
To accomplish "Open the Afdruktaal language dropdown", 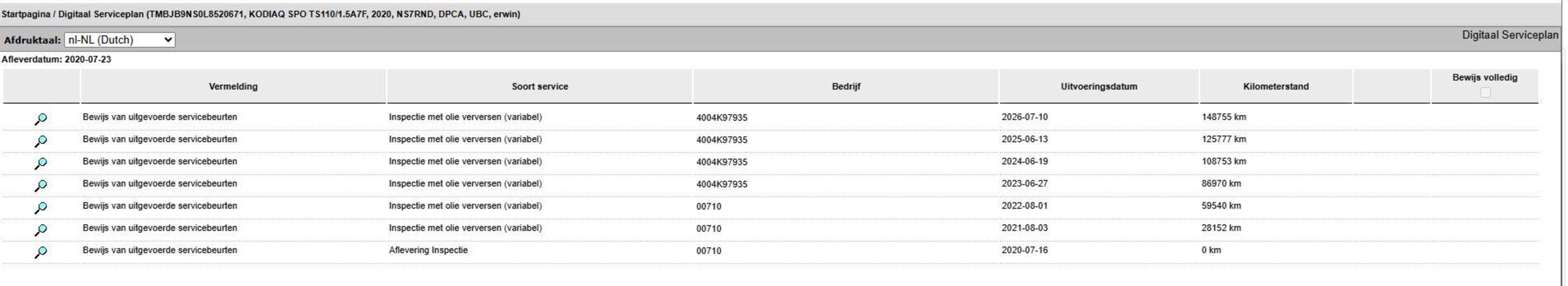I will pos(120,40).
